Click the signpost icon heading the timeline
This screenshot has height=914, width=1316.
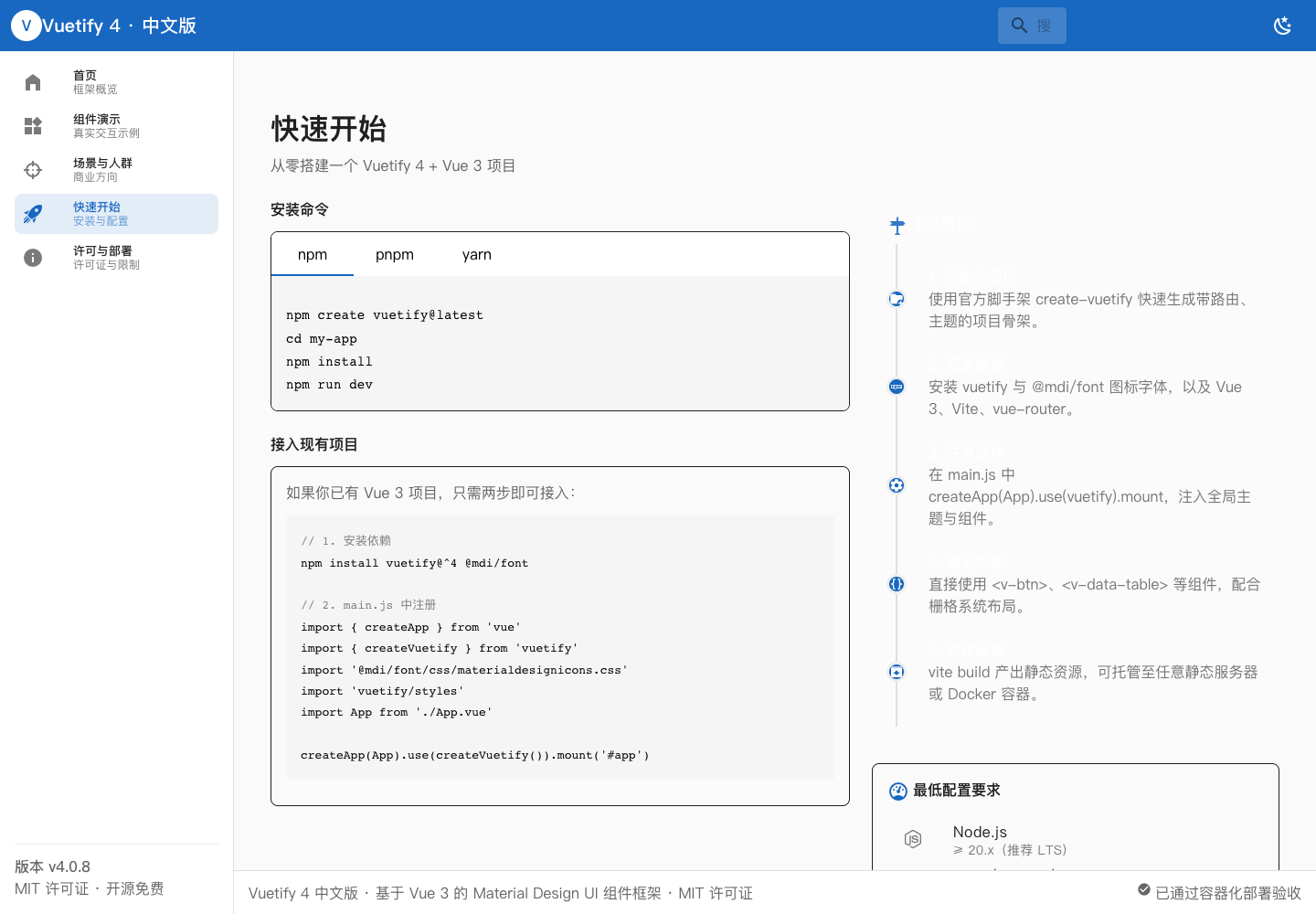[897, 225]
